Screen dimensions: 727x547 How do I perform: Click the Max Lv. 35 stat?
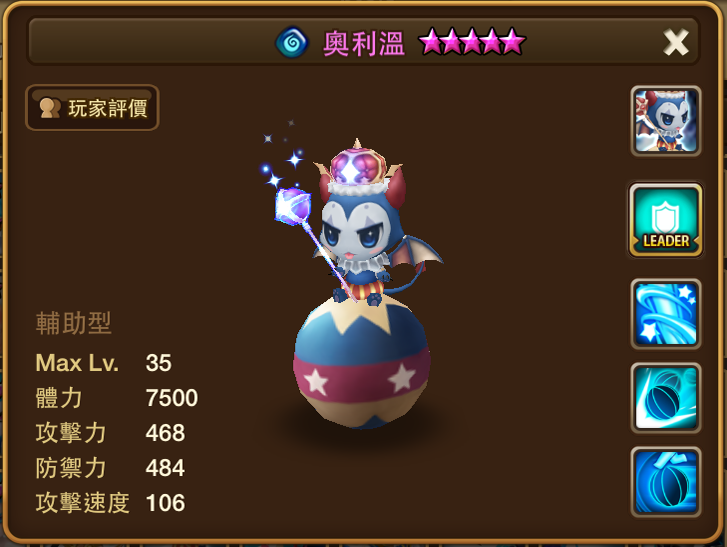(103, 363)
